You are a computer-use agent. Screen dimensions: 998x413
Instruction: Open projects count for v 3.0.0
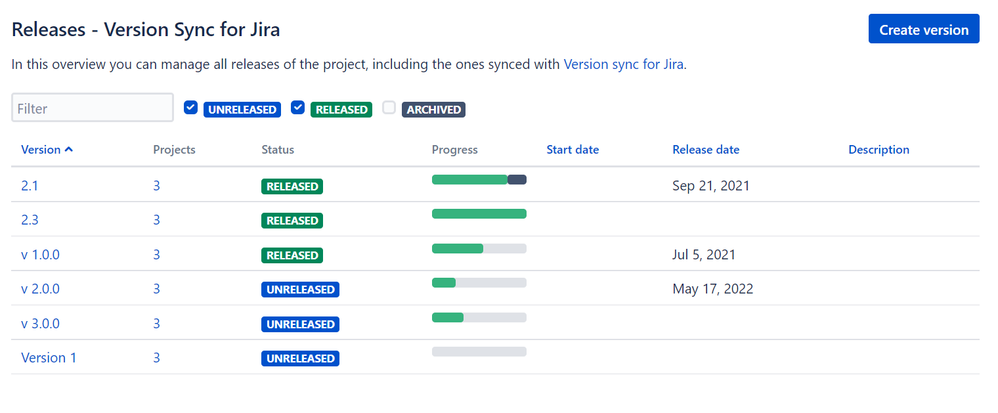pos(157,323)
